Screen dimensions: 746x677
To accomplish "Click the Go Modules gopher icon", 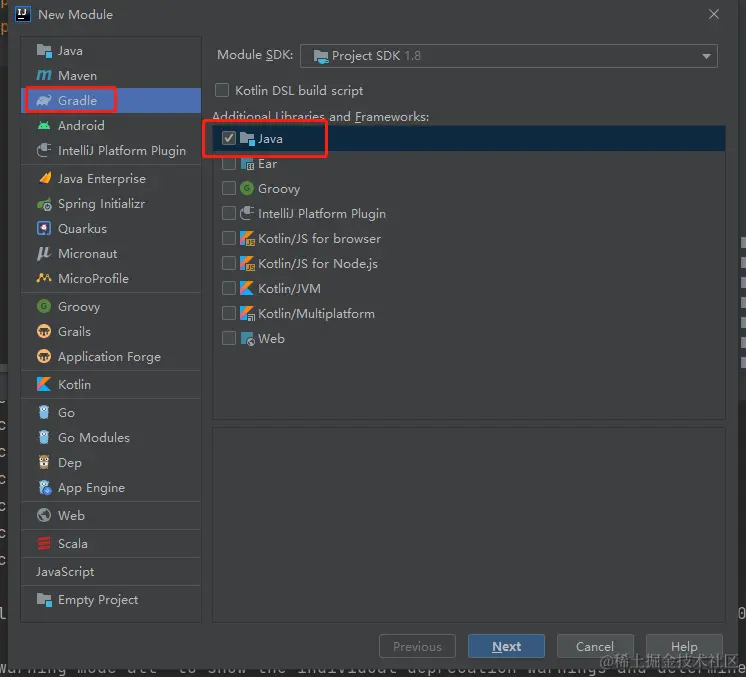I will tap(44, 437).
